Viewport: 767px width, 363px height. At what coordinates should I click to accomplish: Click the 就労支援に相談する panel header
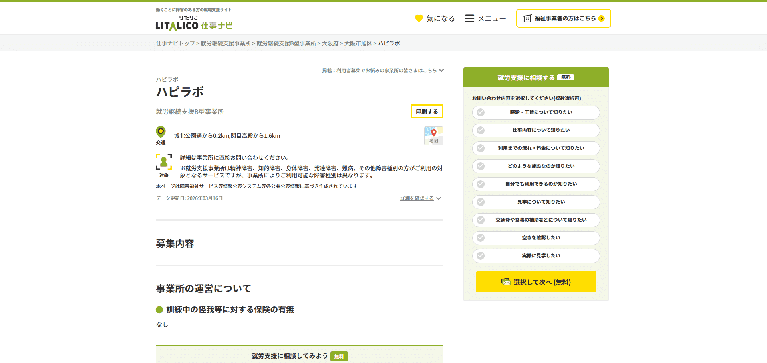(x=536, y=77)
